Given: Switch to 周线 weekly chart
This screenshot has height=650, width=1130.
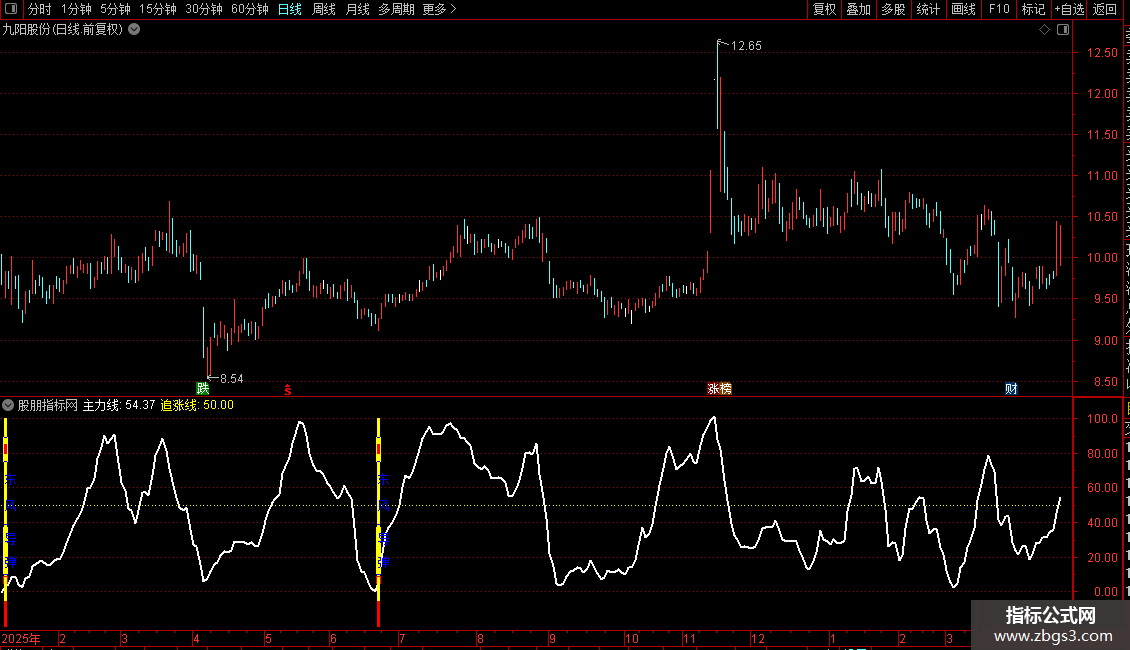Looking at the screenshot, I should click(324, 9).
